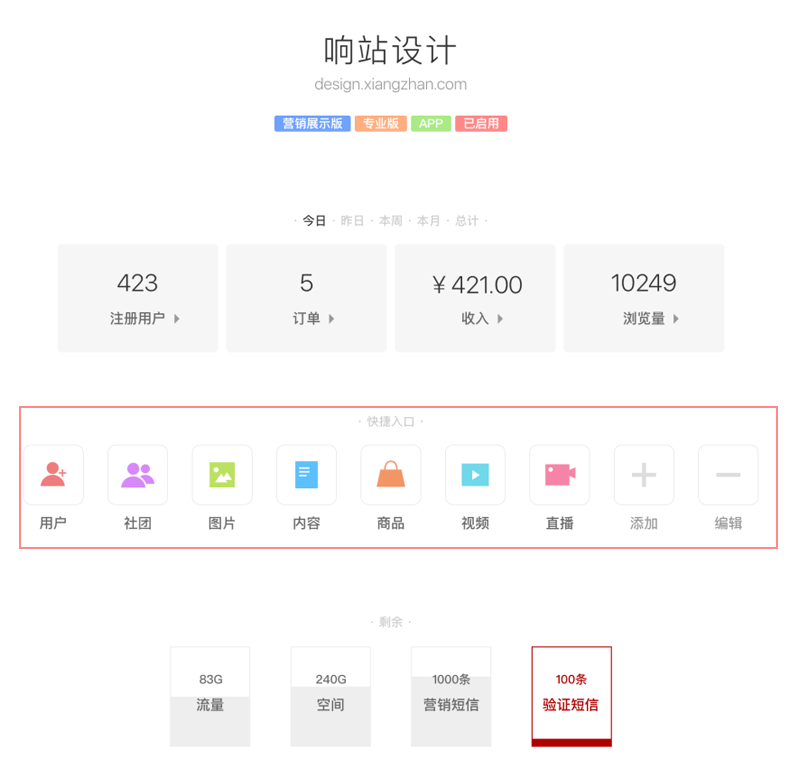Open the 社团 (Community) shortcut icon
The height and width of the screenshot is (777, 799).
(x=138, y=475)
